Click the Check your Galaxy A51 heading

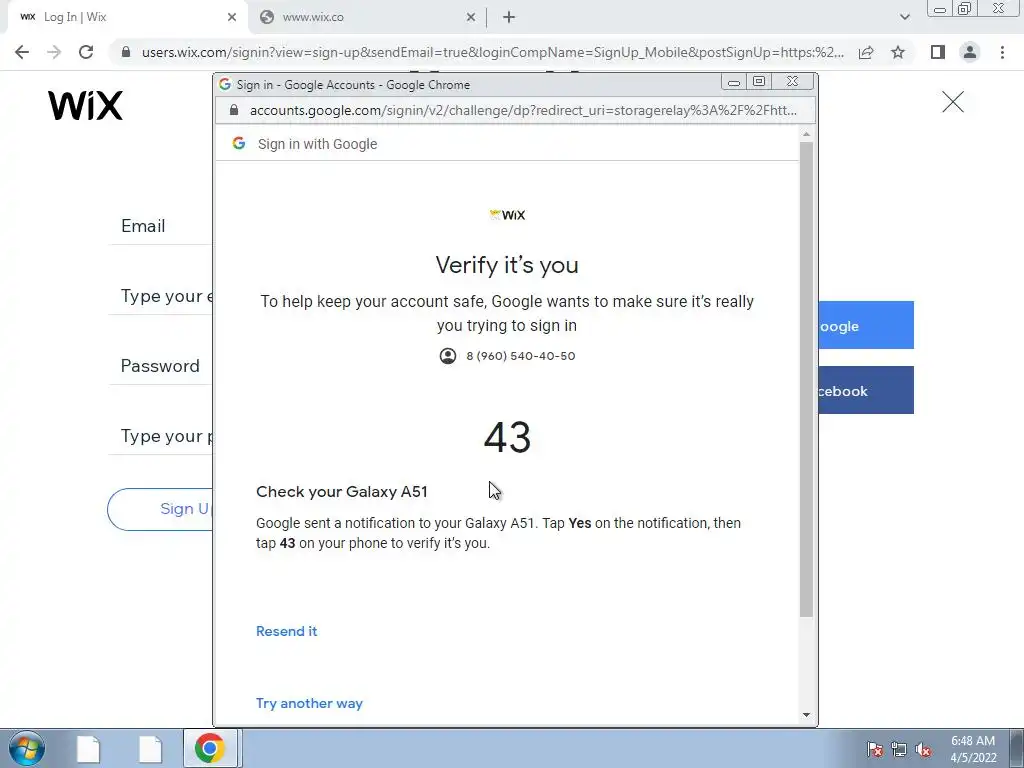coord(342,492)
